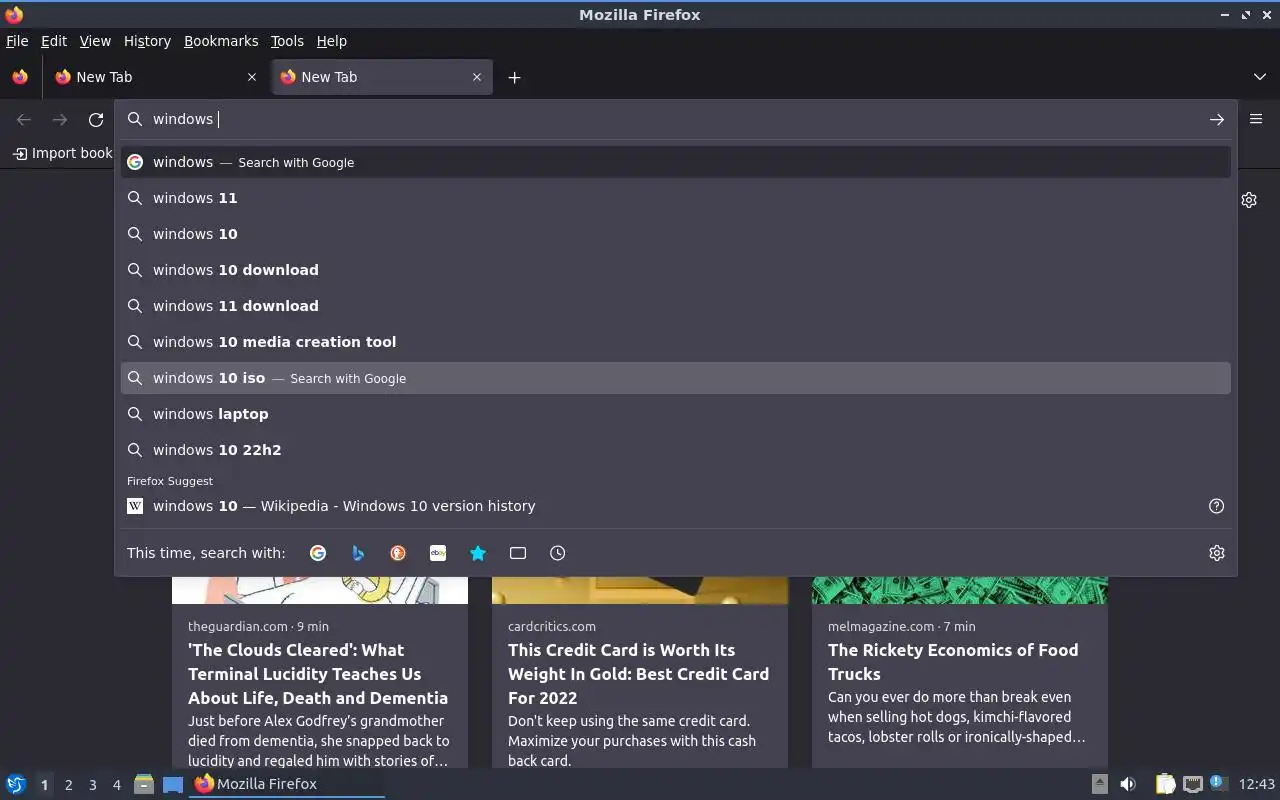Viewport: 1280px width, 800px height.
Task: Select the second New Tab
Action: (381, 77)
